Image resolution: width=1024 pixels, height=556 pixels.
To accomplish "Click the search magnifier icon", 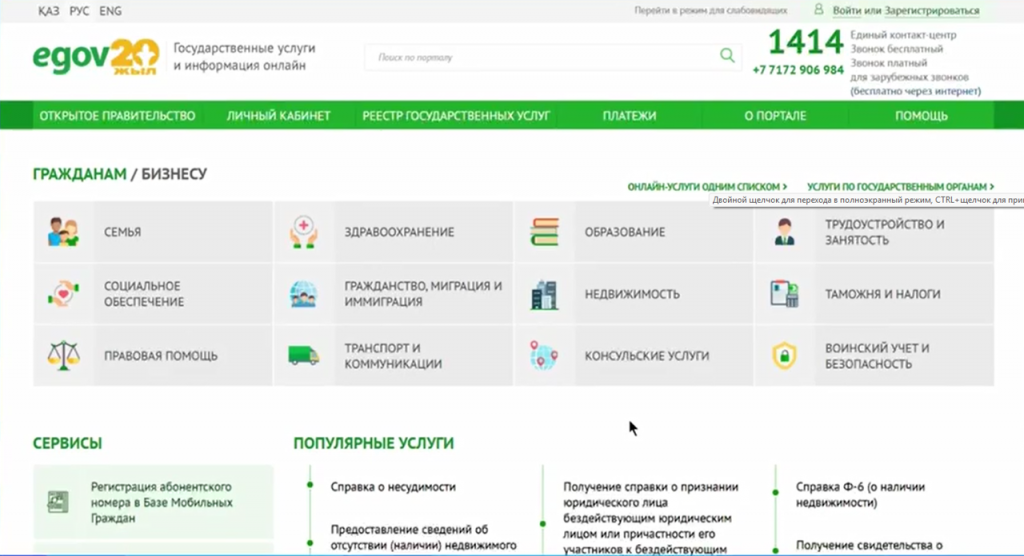I will point(727,56).
